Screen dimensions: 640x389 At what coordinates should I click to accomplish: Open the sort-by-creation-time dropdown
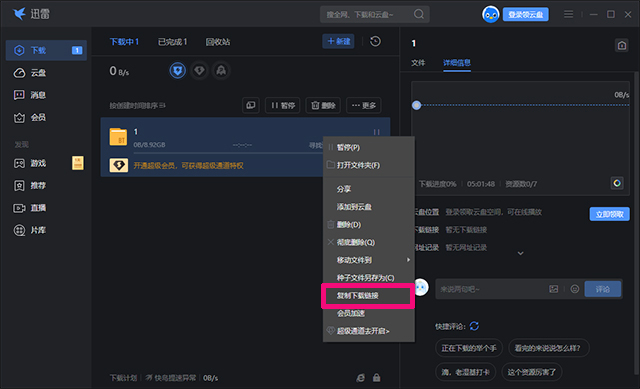click(x=137, y=106)
